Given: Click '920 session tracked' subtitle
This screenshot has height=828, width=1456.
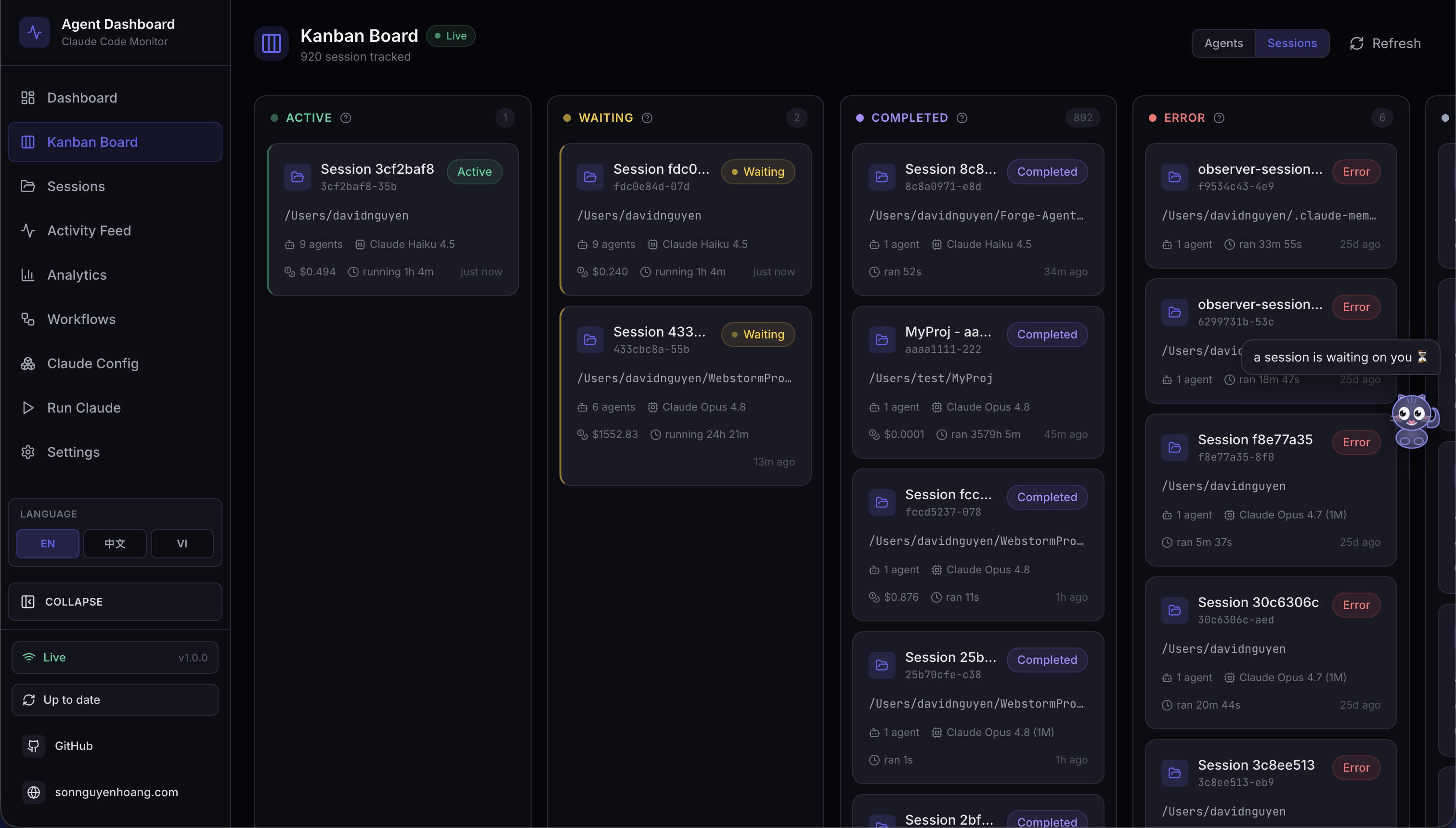Looking at the screenshot, I should click(x=355, y=57).
